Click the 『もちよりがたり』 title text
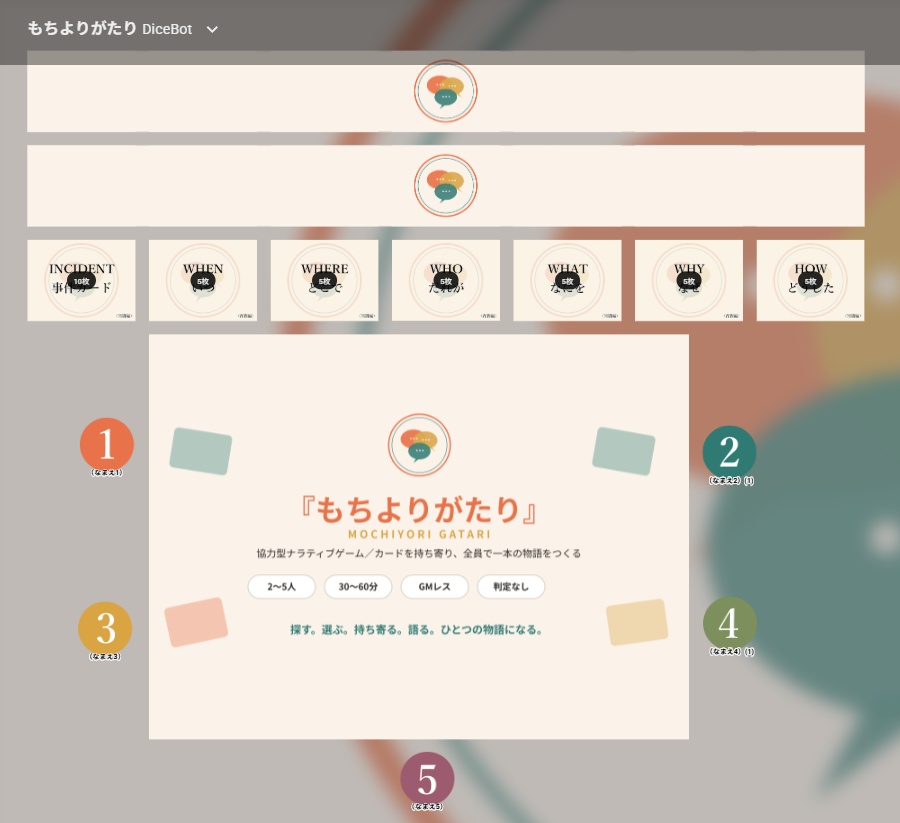900x823 pixels. pos(419,510)
